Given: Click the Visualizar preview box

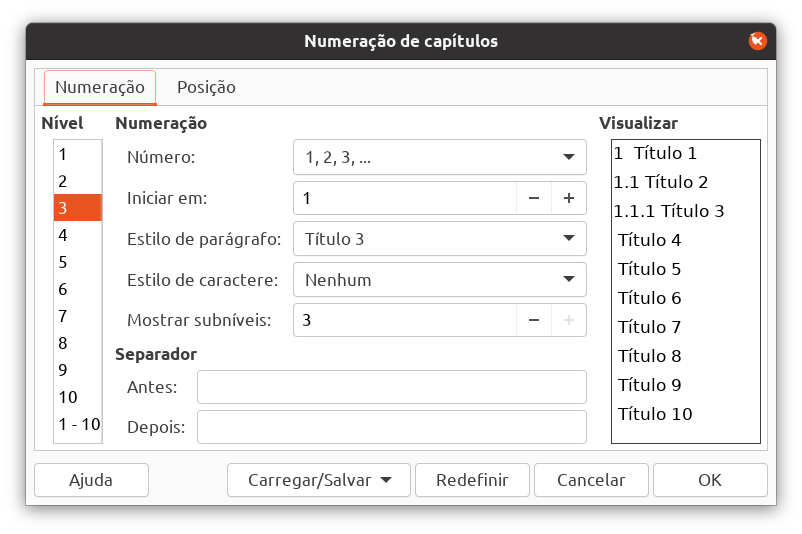Looking at the screenshot, I should point(686,291).
